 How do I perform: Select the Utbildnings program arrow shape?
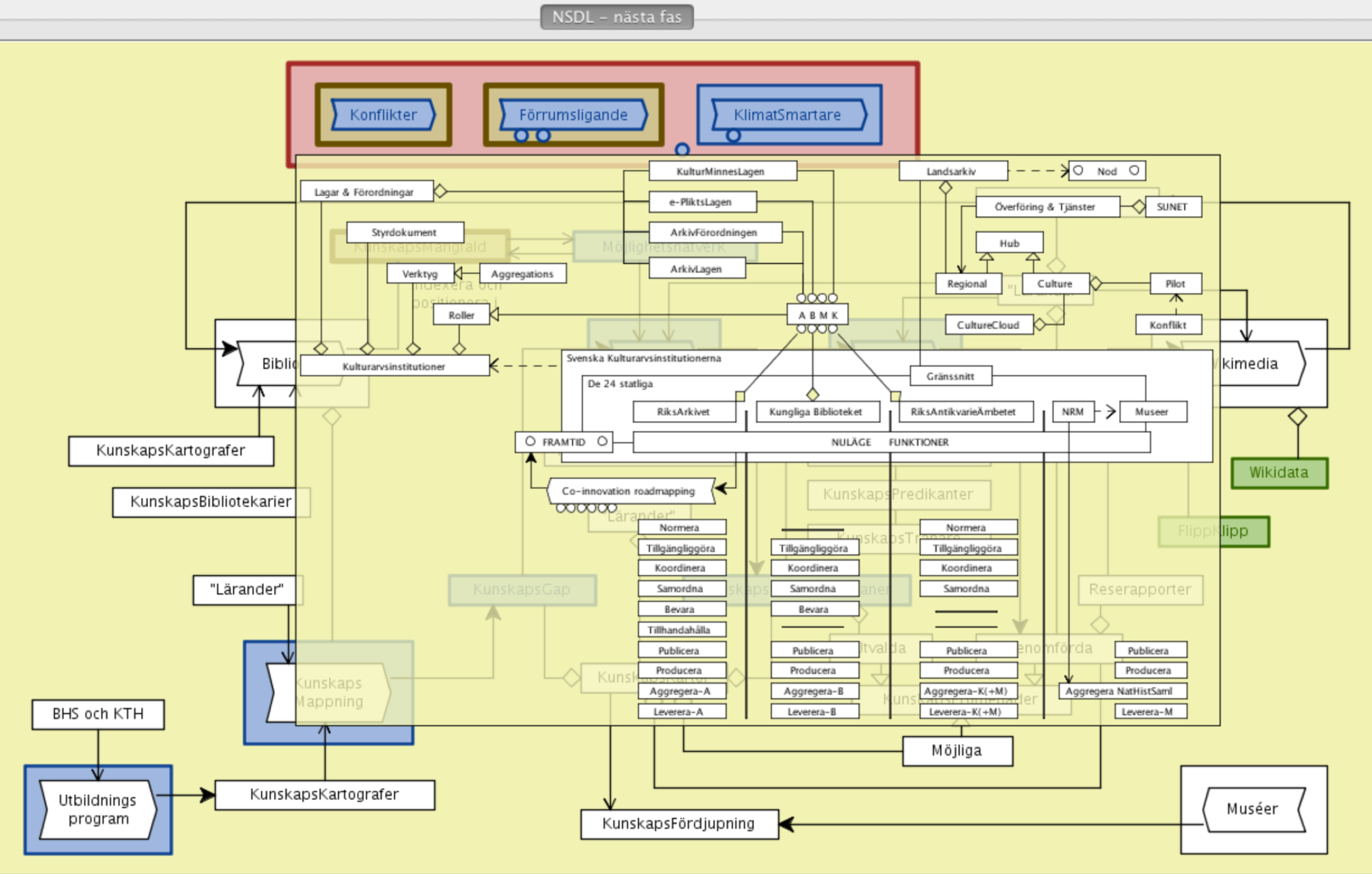[98, 809]
